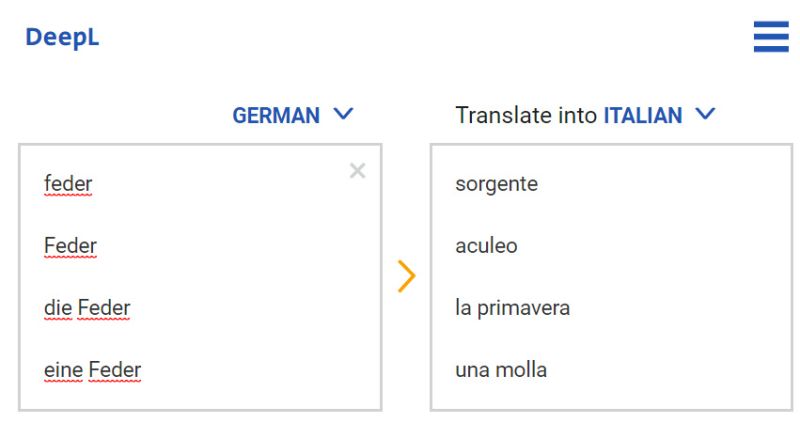800x423 pixels.
Task: Select translation 'aculeo'
Action: [486, 246]
